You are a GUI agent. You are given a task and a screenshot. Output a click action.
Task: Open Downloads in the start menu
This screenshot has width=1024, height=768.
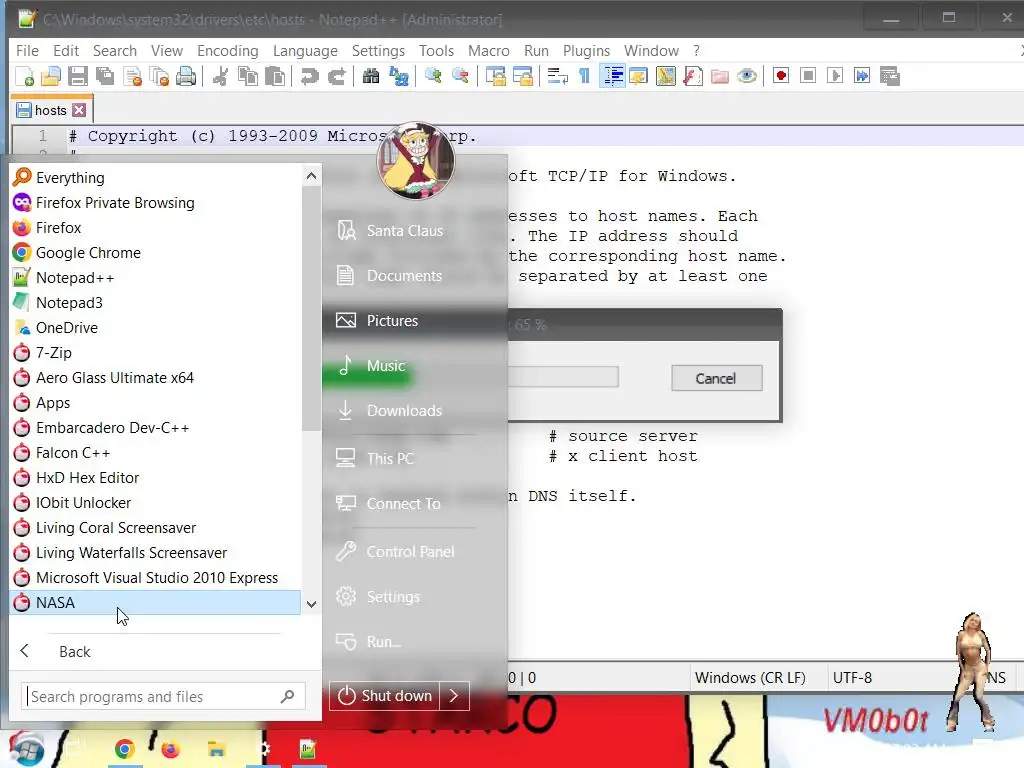coord(415,411)
